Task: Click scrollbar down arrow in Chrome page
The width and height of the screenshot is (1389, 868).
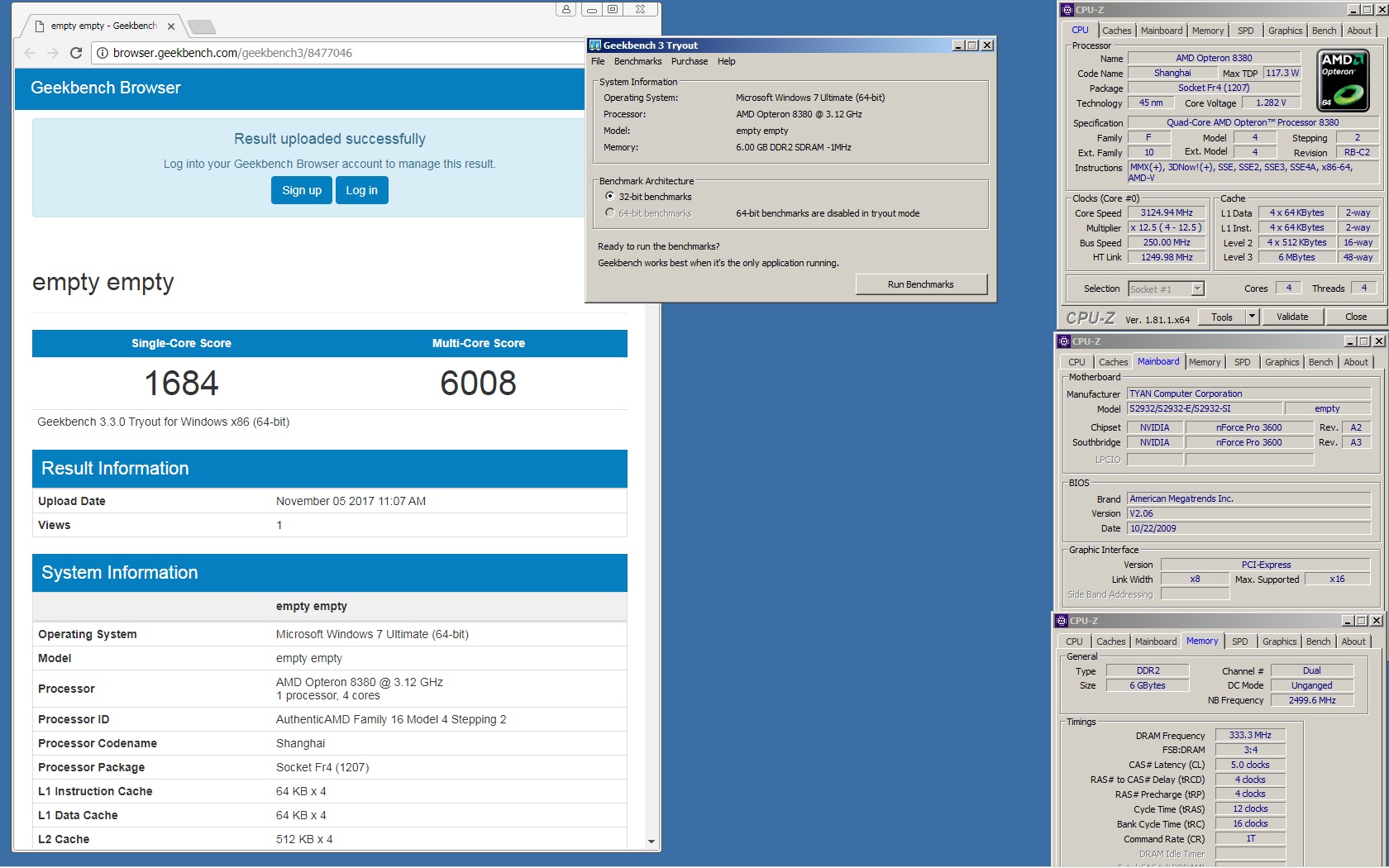Action: coord(652,842)
